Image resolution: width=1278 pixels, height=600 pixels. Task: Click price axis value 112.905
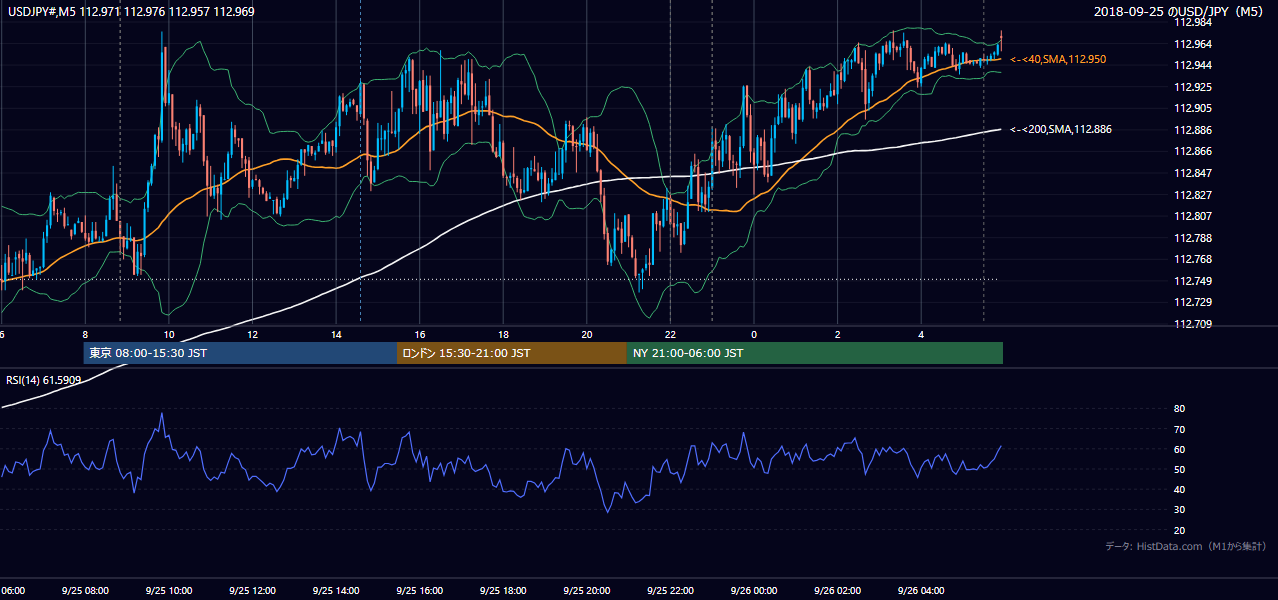pos(1192,108)
